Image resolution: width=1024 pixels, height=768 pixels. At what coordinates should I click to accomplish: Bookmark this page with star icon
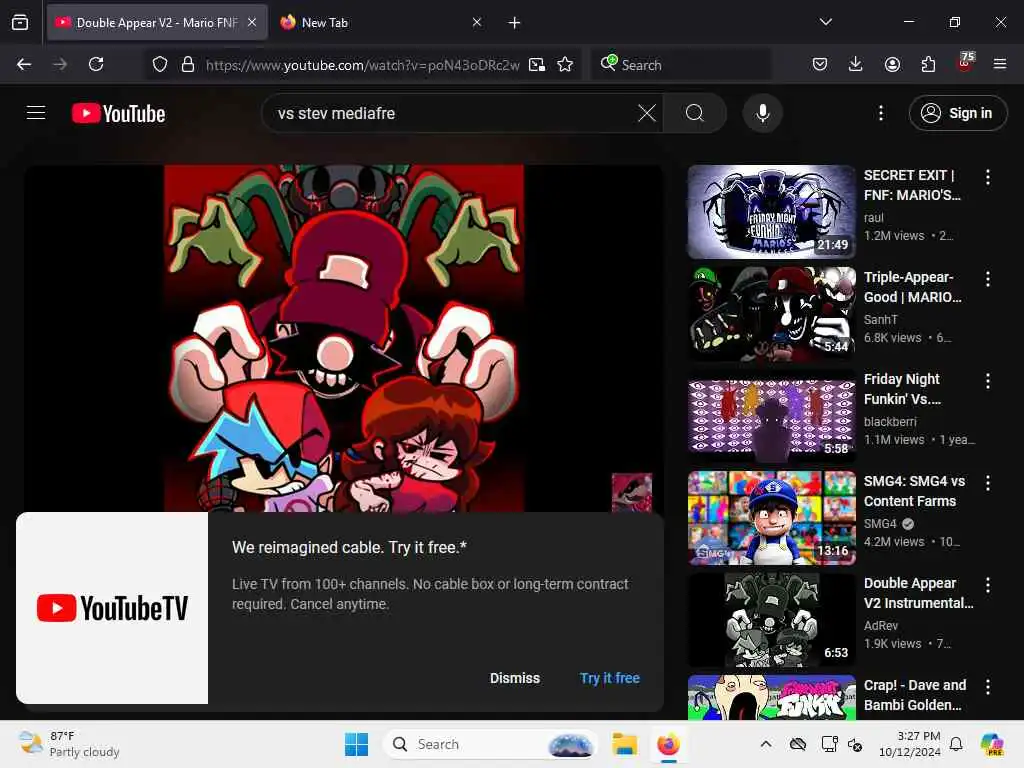point(566,64)
